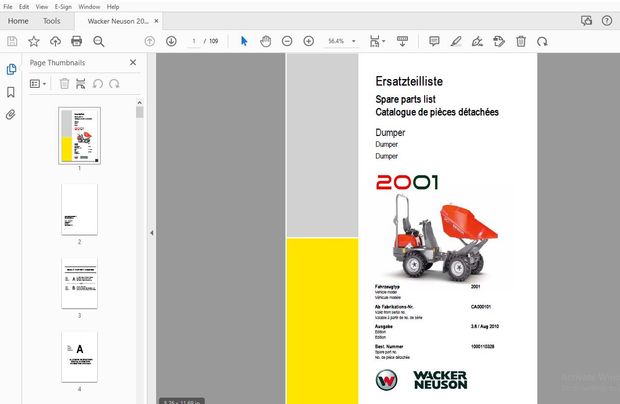Select the Highlight pen tool
Screen dimensions: 620x404
(456, 41)
